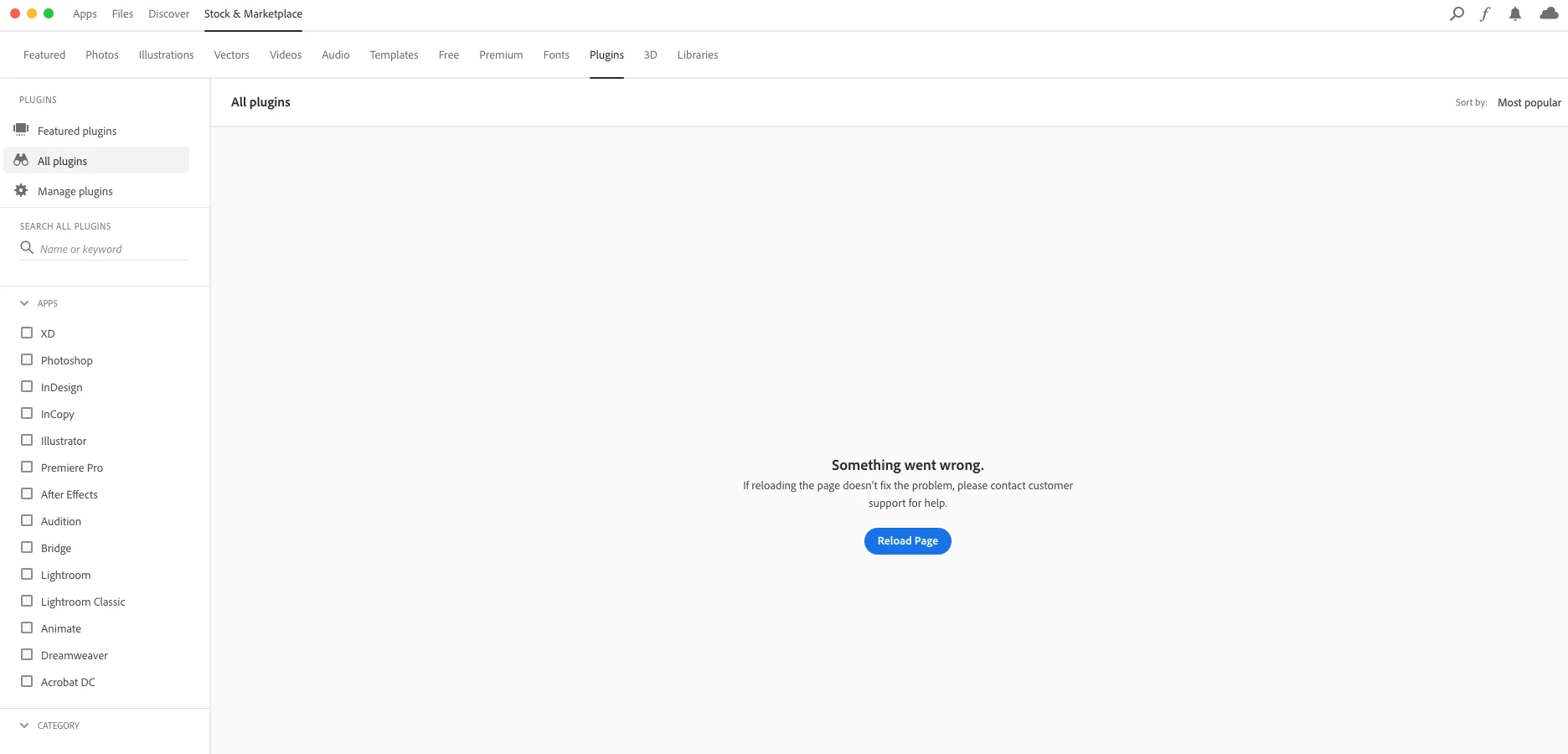Image resolution: width=1568 pixels, height=754 pixels.
Task: Collapse the Category filter section
Action: pyautogui.click(x=24, y=726)
